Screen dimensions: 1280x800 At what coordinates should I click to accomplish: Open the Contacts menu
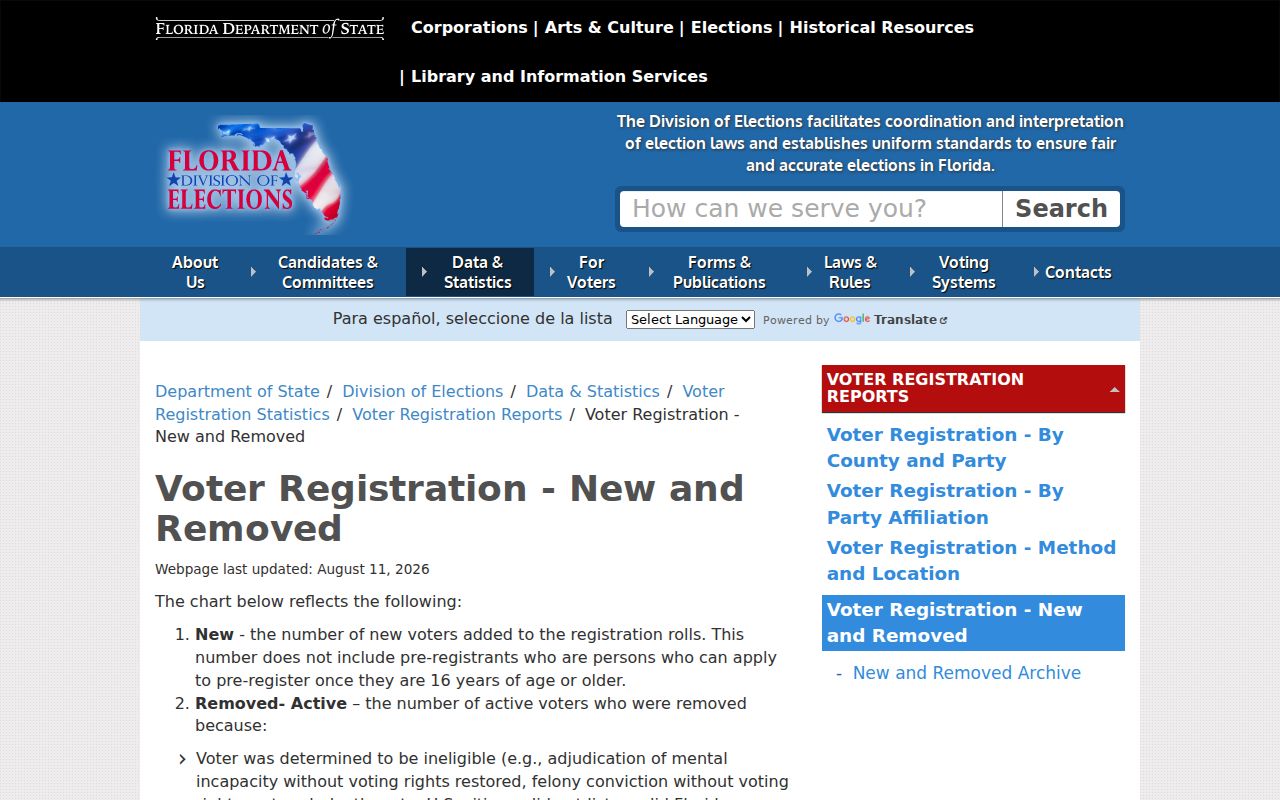[1078, 272]
